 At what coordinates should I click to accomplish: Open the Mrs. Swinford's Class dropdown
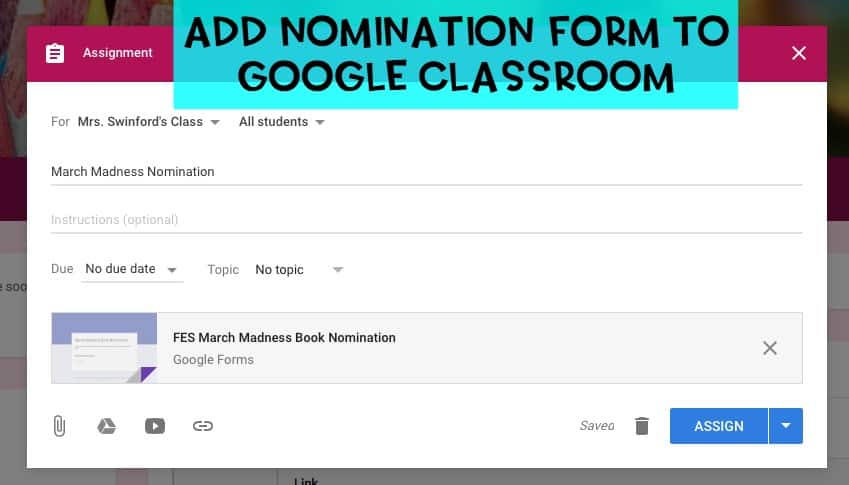tap(149, 122)
